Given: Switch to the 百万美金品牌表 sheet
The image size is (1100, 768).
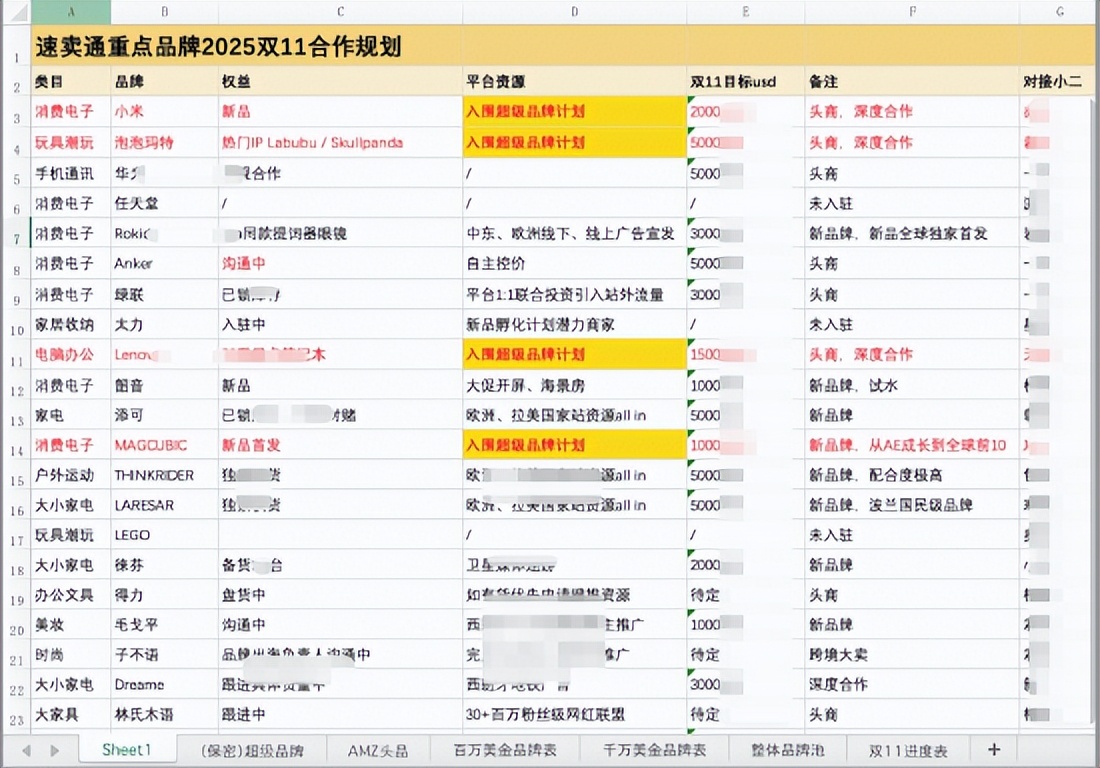Looking at the screenshot, I should (505, 749).
